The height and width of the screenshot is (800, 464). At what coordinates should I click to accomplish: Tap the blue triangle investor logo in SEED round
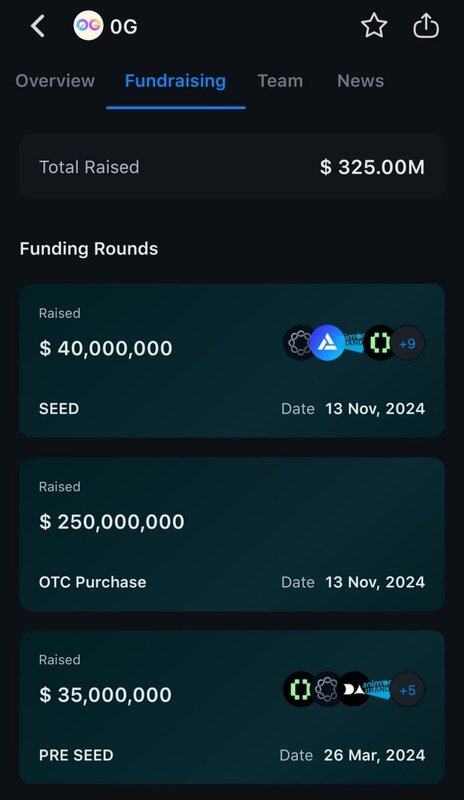point(327,343)
